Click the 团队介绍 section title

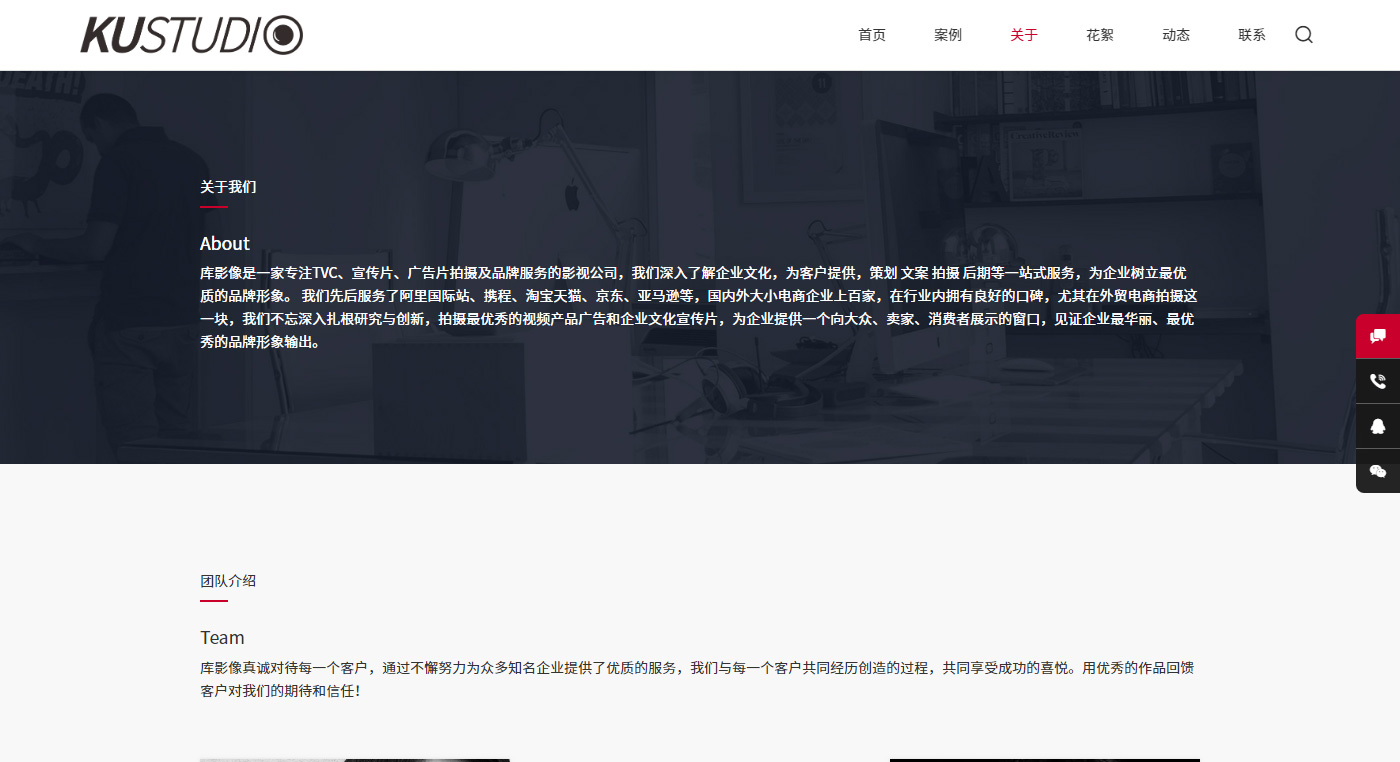click(x=228, y=581)
